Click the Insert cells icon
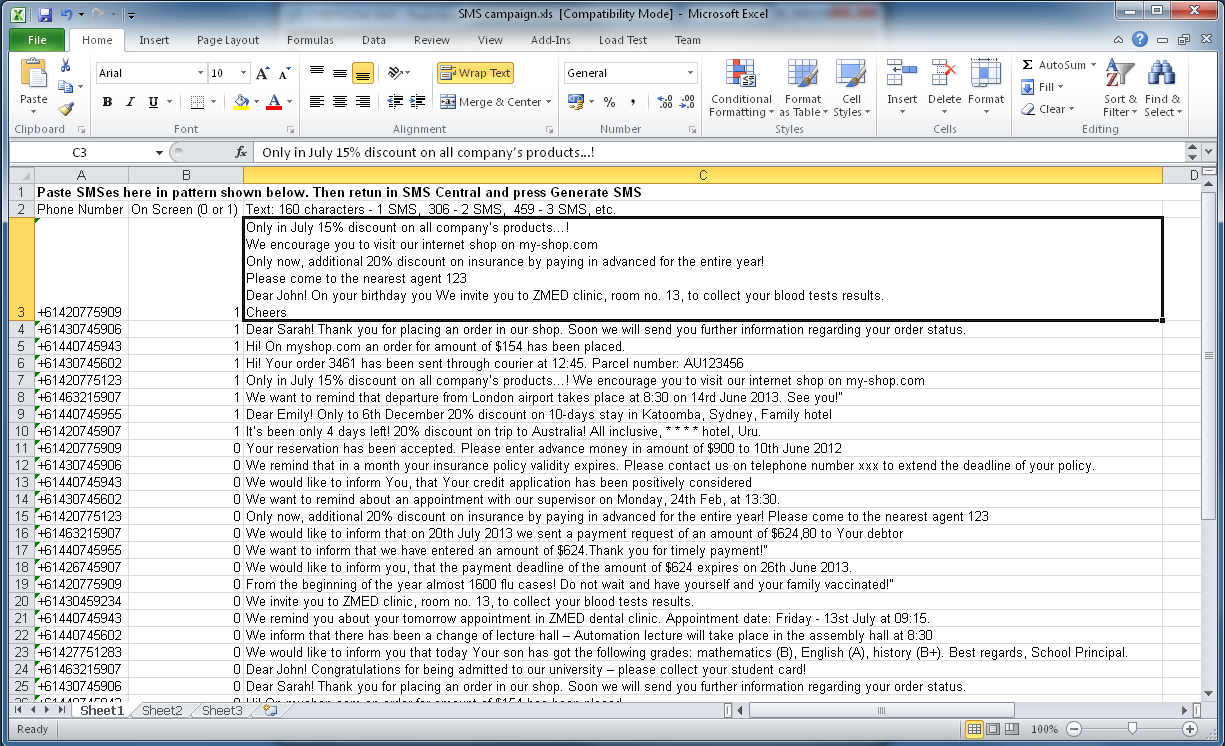The width and height of the screenshot is (1225, 746). (x=902, y=75)
